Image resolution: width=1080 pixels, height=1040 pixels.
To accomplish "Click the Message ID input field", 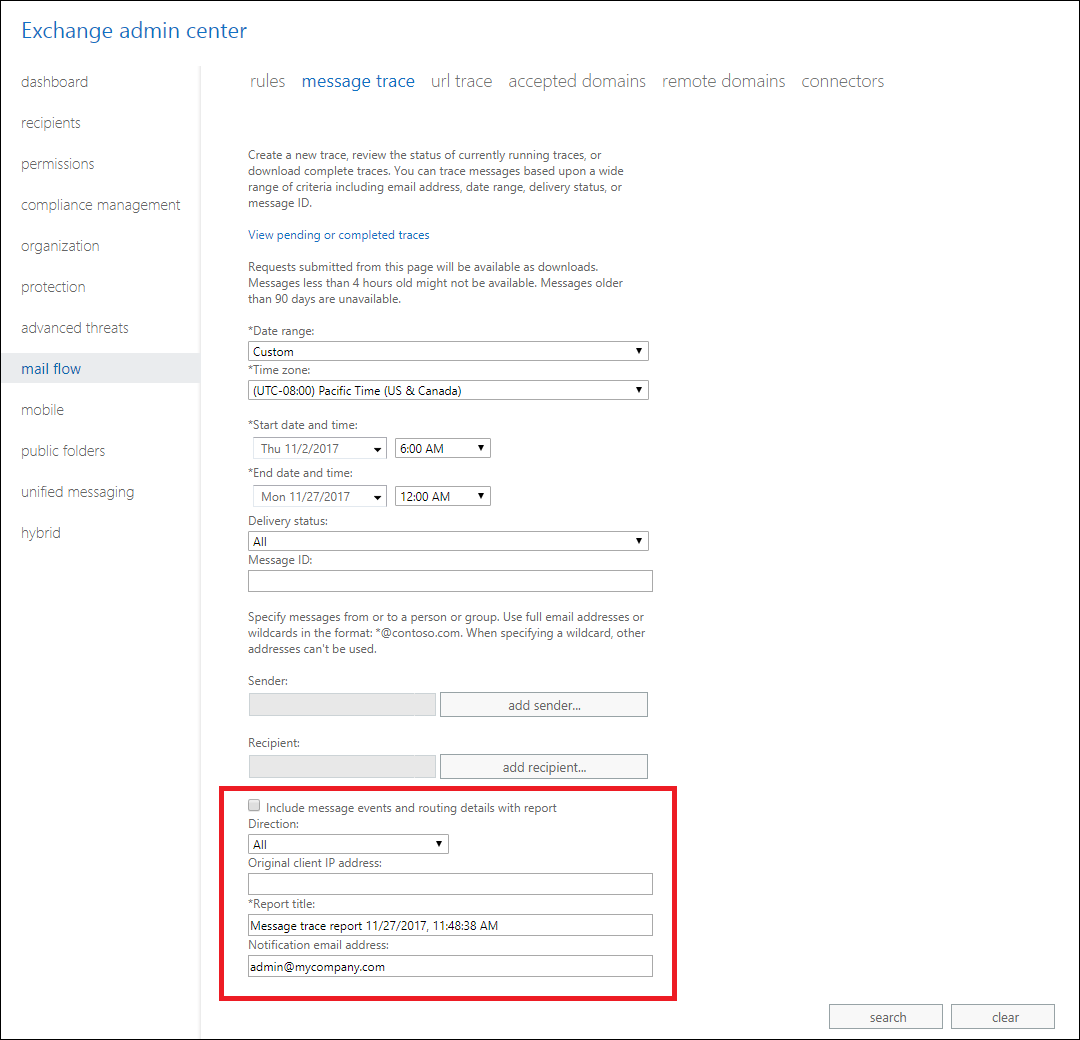I will point(450,581).
